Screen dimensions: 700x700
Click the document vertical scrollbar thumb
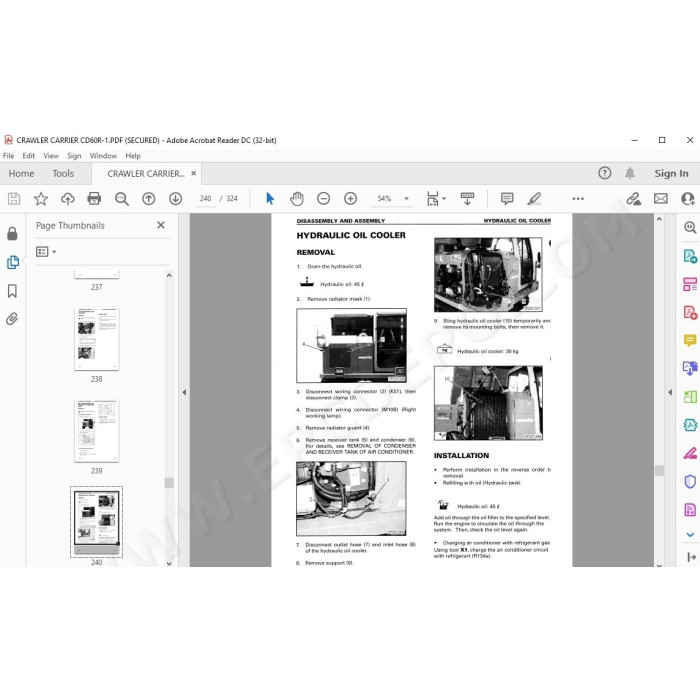(x=659, y=471)
